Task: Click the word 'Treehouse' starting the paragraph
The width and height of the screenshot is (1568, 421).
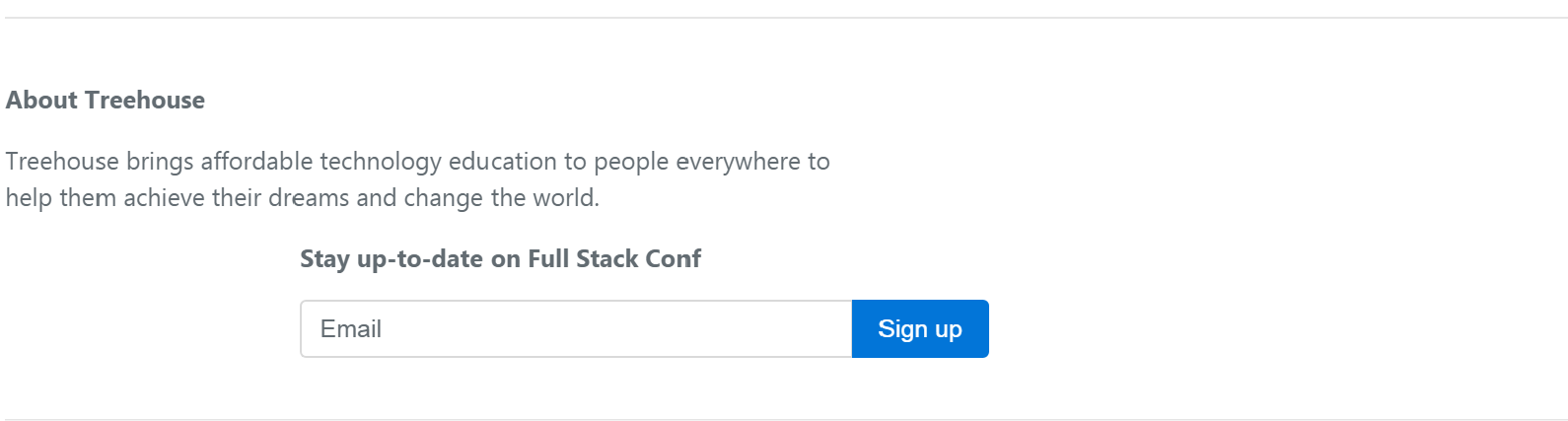Action: (x=61, y=162)
